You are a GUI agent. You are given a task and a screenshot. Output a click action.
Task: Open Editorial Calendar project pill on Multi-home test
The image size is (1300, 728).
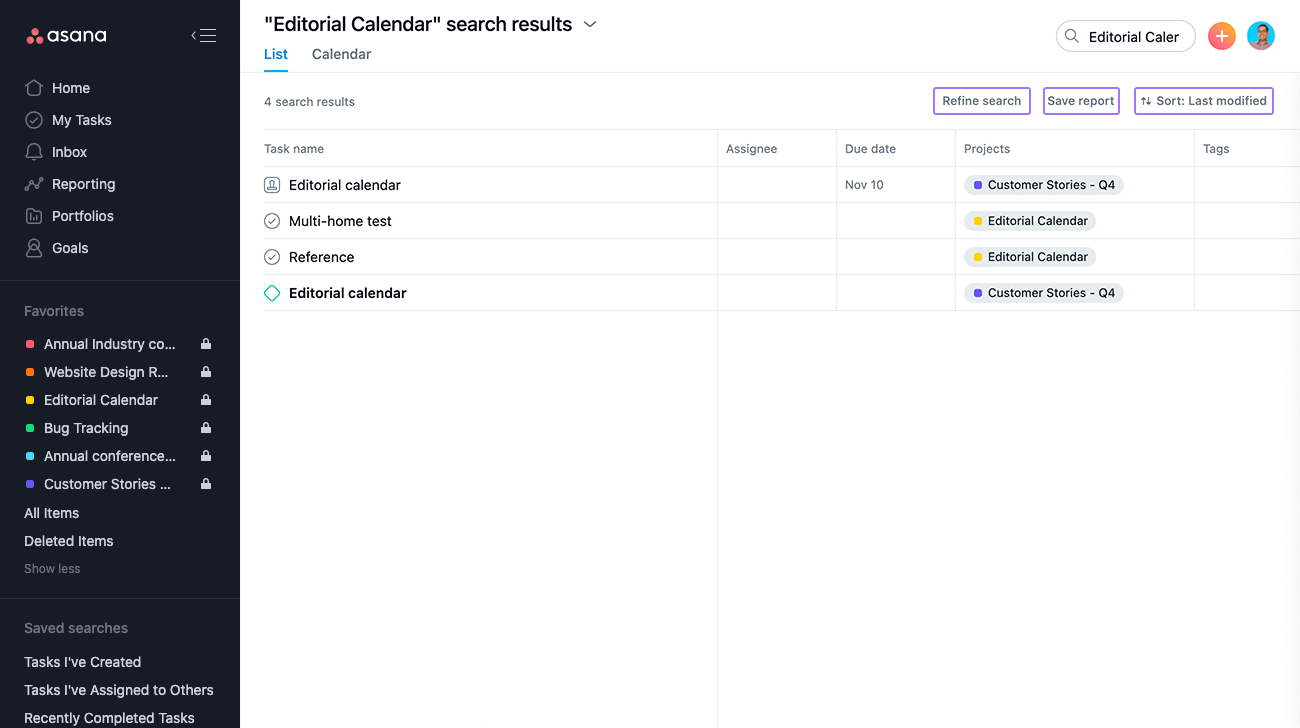tap(1030, 221)
